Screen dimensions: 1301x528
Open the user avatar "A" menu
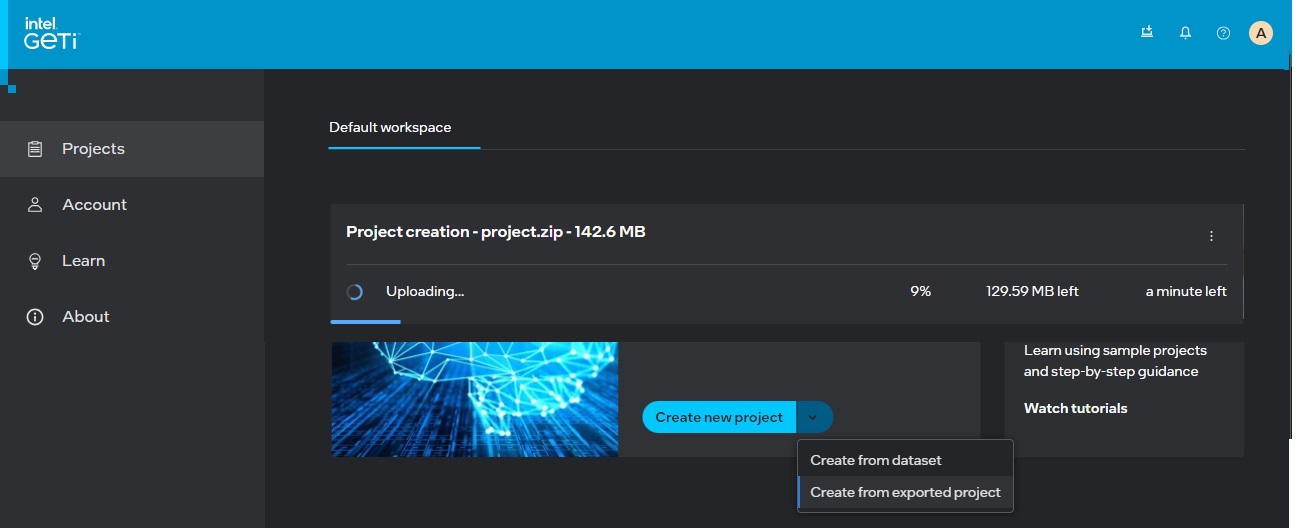(x=1261, y=33)
